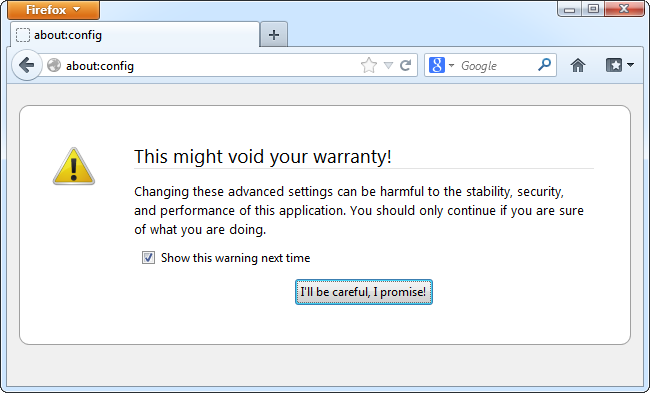Viewport: 650px width, 393px height.
Task: Open the orange Firefox menu button
Action: pos(53,10)
